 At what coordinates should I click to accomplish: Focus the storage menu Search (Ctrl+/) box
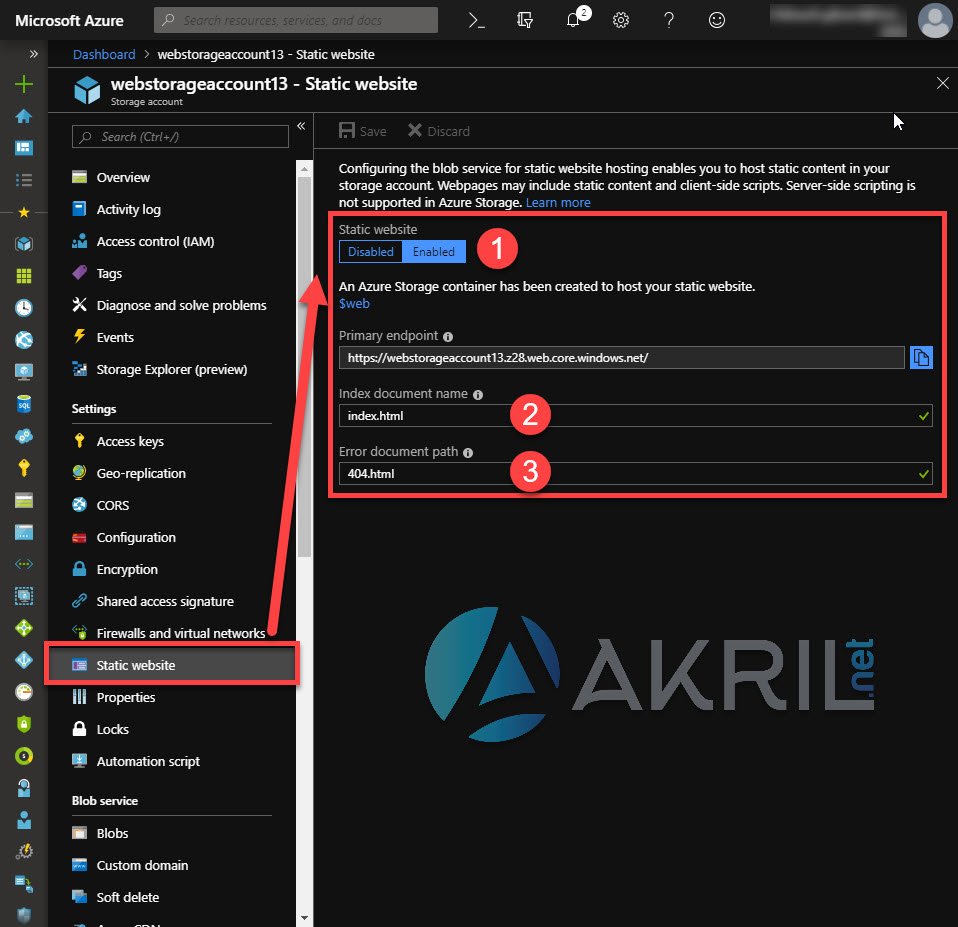180,137
